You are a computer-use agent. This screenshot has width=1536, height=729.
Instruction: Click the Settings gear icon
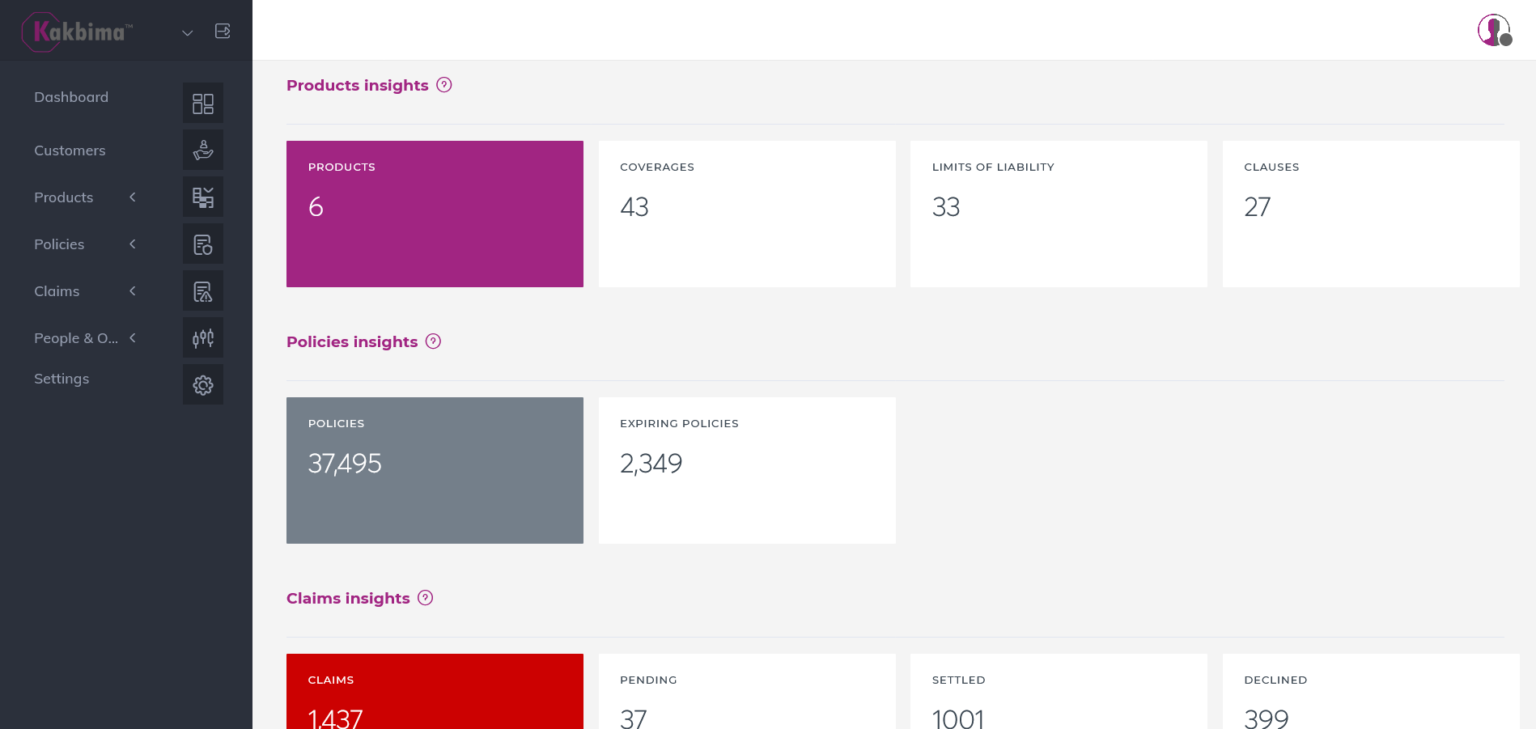203,385
